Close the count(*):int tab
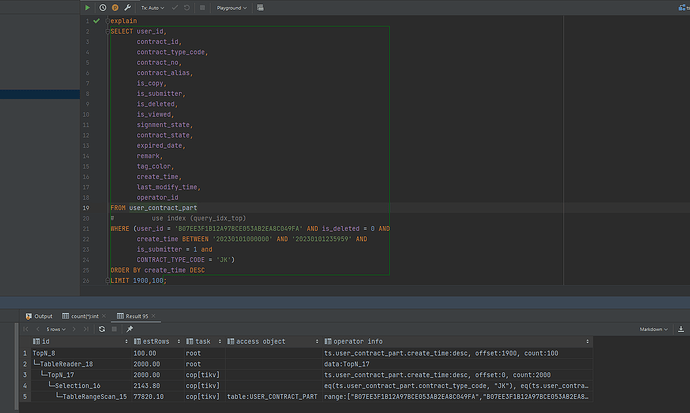This screenshot has height=413, width=690. tap(104, 316)
